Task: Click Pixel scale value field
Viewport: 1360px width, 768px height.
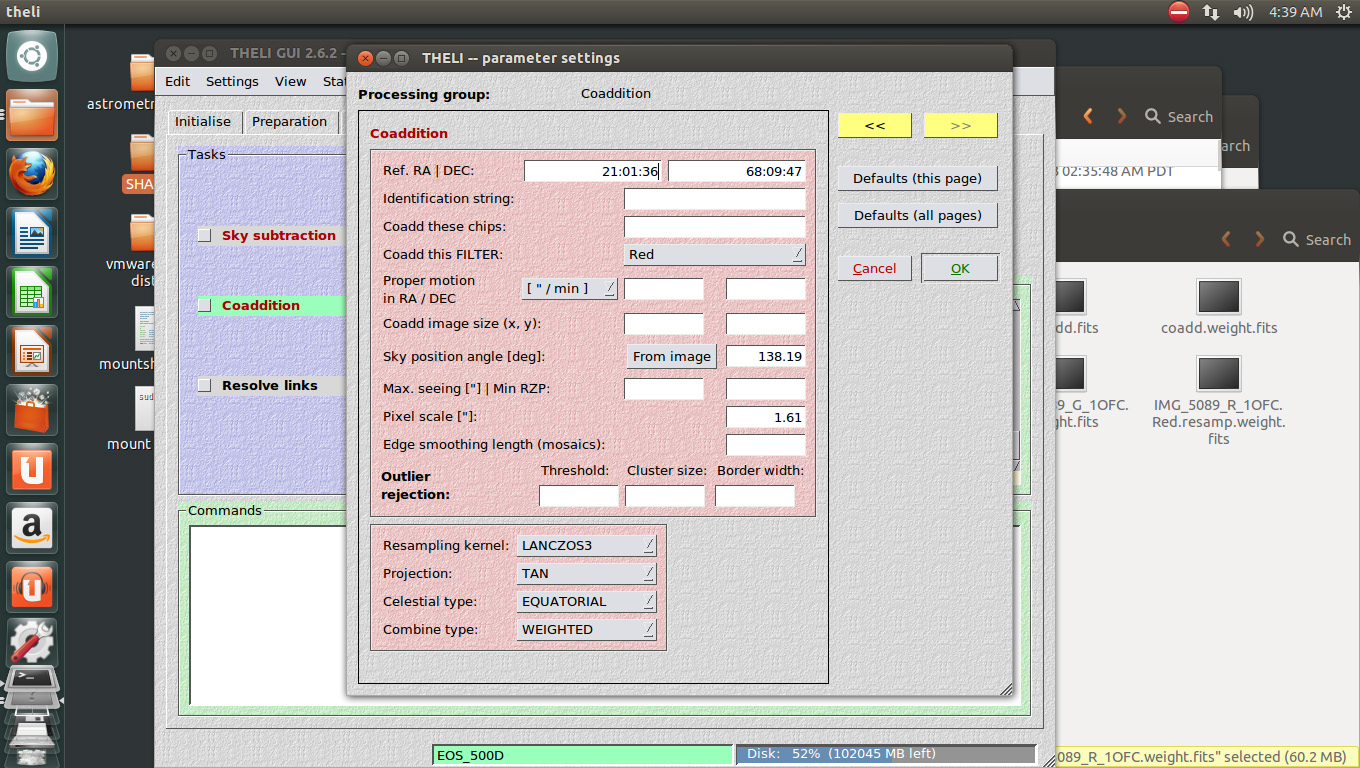Action: (x=765, y=417)
